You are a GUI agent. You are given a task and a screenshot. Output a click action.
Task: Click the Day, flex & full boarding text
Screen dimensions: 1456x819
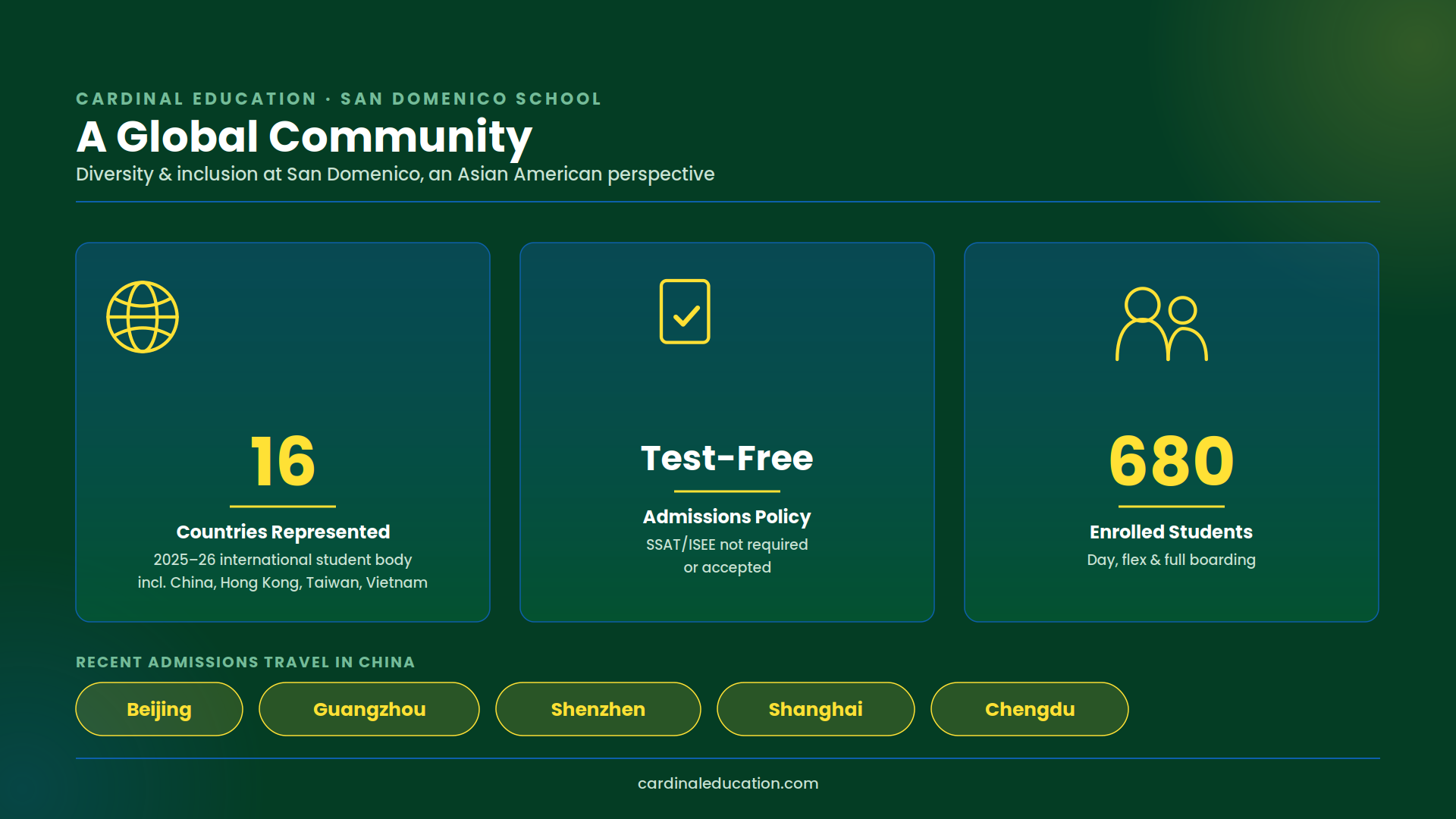coord(1172,560)
